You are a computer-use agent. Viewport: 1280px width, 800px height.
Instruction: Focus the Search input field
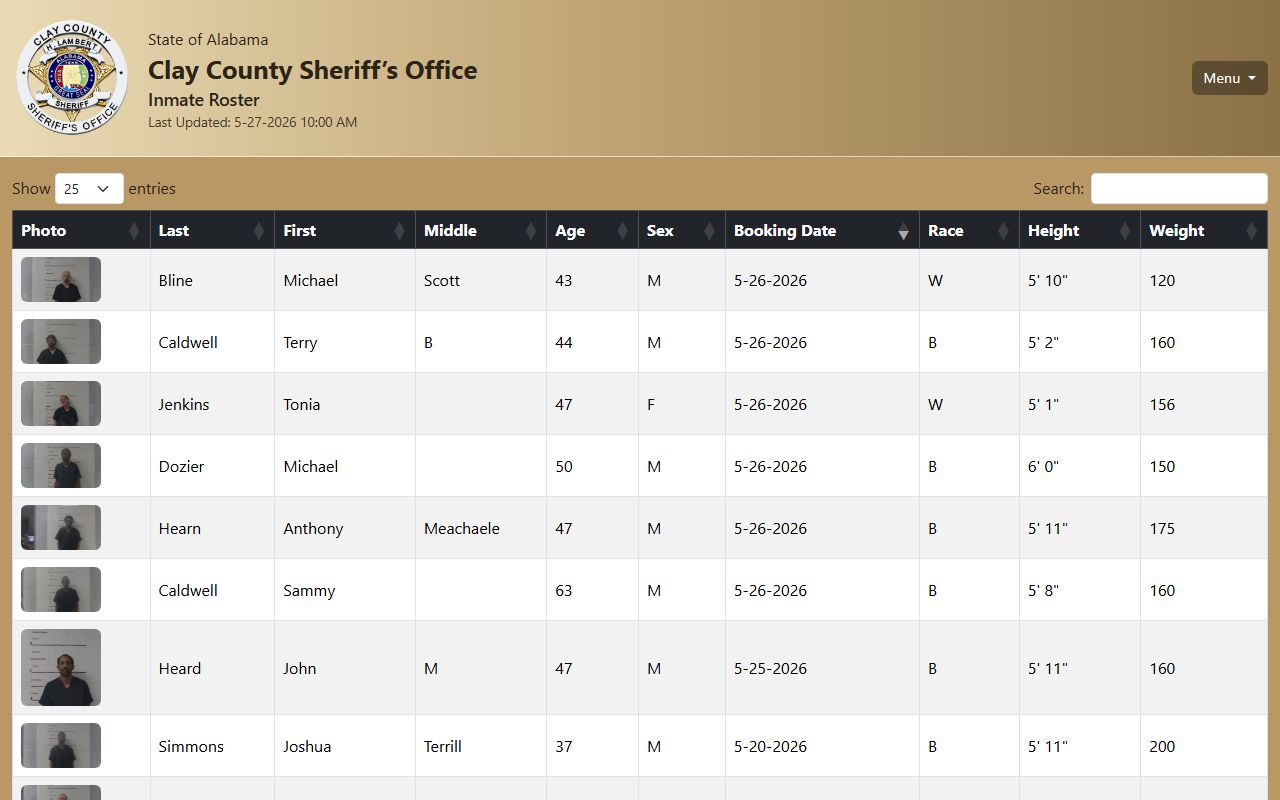(x=1179, y=188)
